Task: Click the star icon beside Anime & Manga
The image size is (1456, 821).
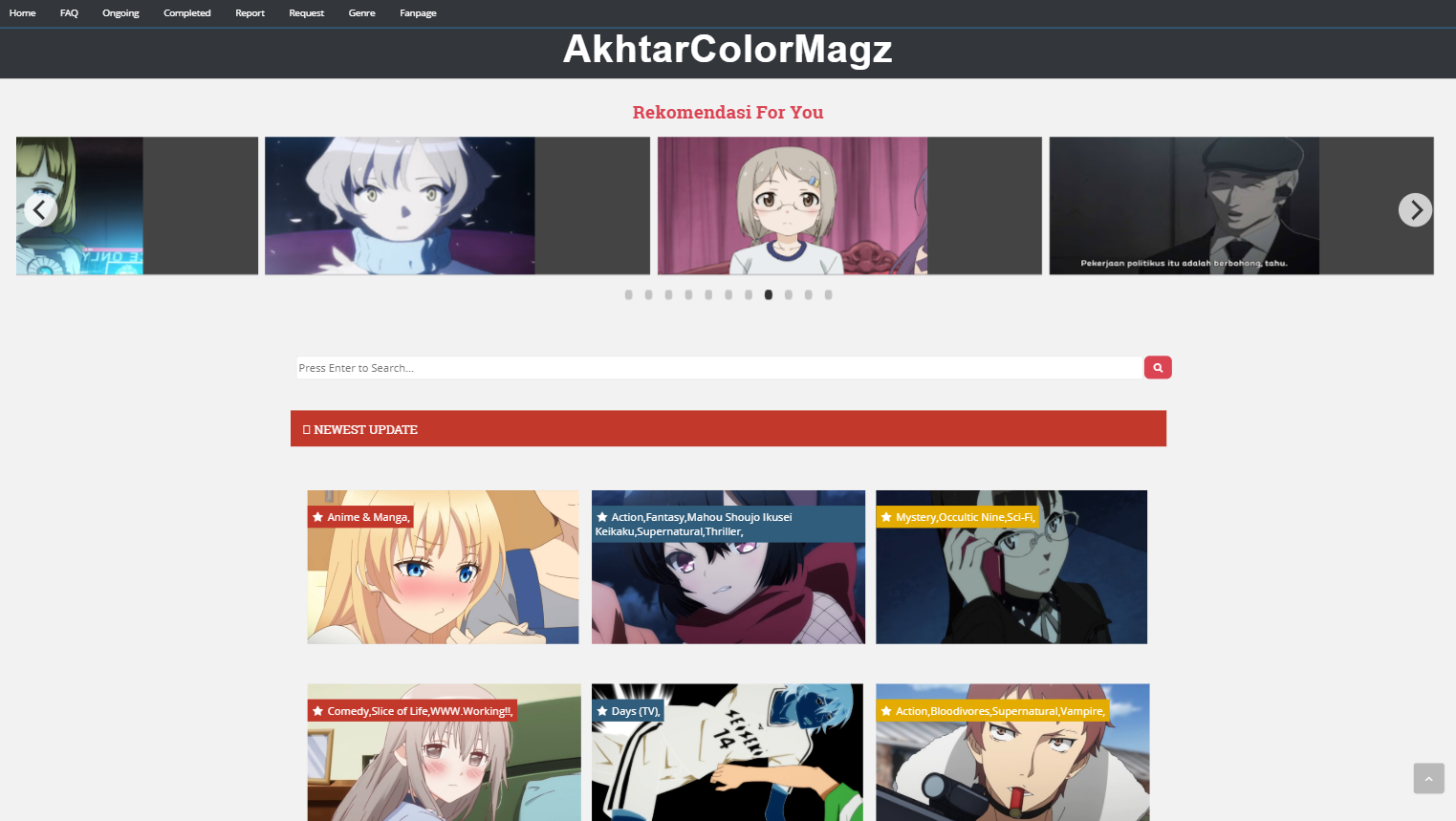Action: [x=317, y=517]
